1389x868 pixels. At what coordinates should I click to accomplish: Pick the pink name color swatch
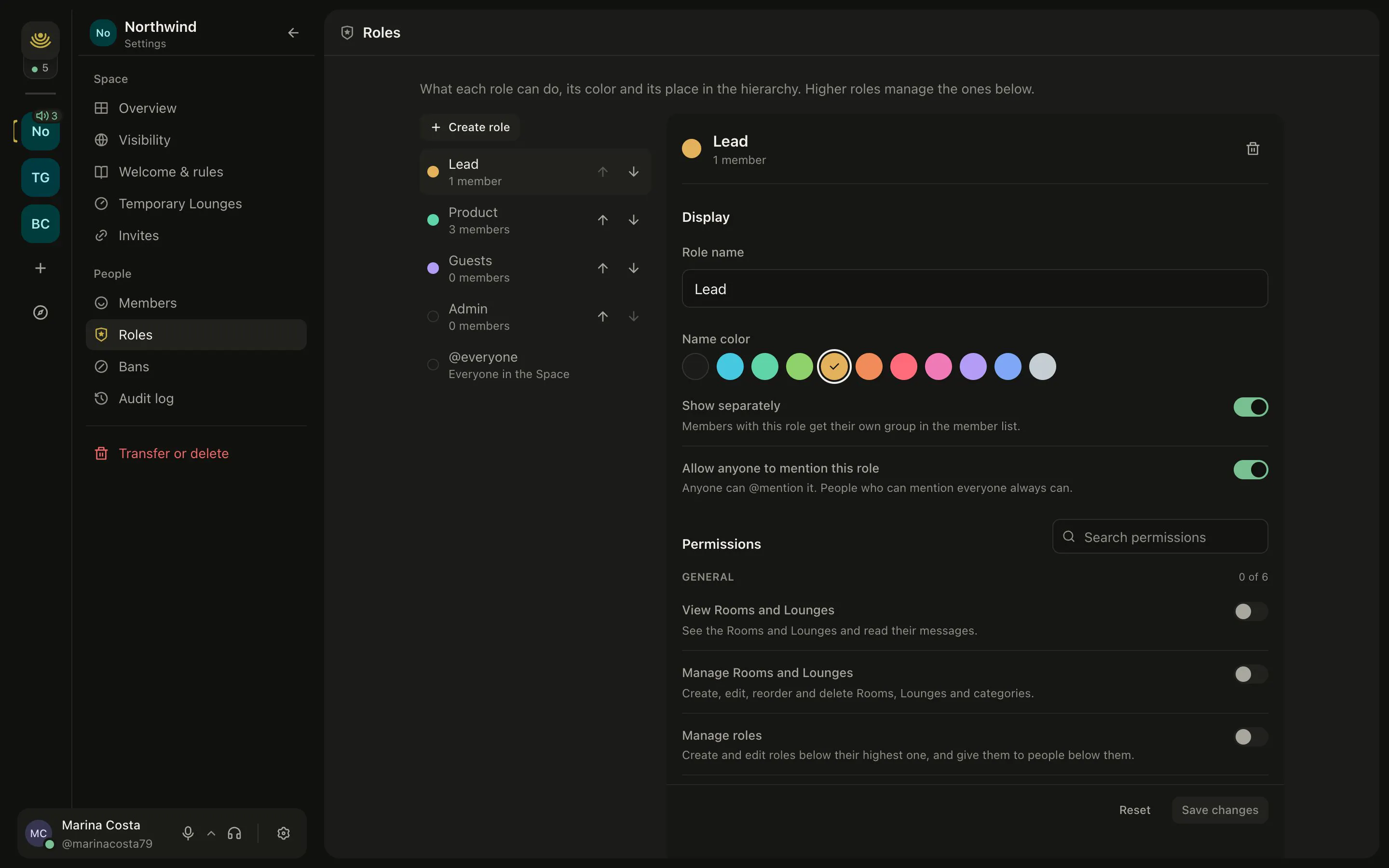pyautogui.click(x=938, y=367)
